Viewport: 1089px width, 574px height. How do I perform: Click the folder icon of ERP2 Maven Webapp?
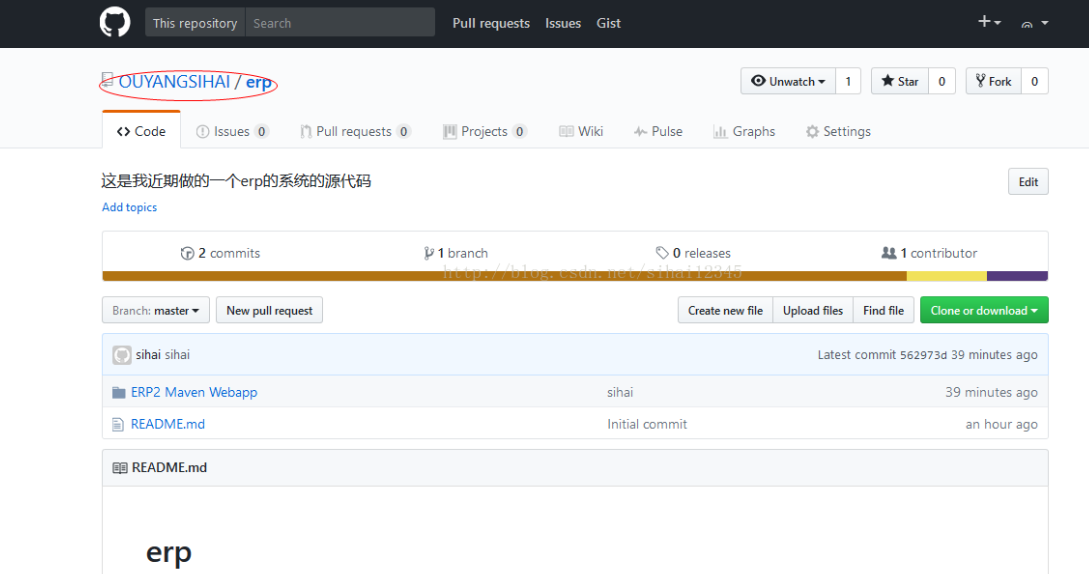pos(119,393)
